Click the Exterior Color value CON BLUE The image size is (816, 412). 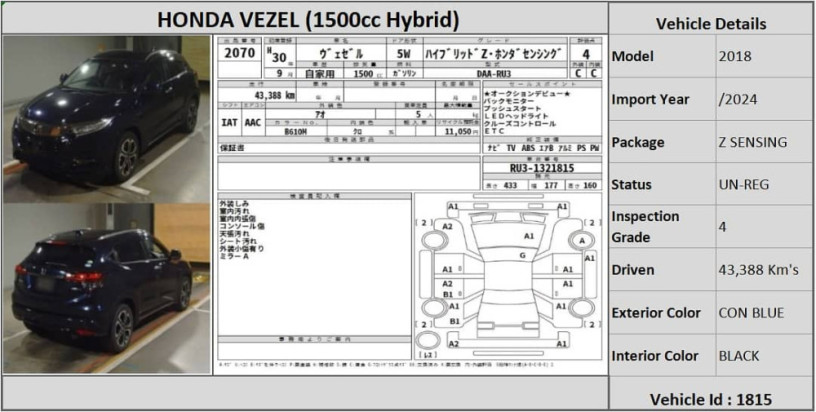click(752, 313)
